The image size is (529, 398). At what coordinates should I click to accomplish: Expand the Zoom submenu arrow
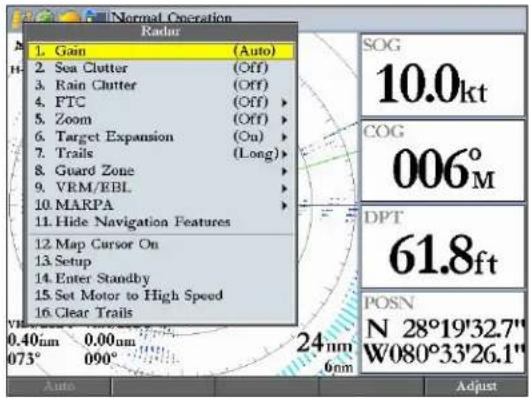[x=284, y=120]
